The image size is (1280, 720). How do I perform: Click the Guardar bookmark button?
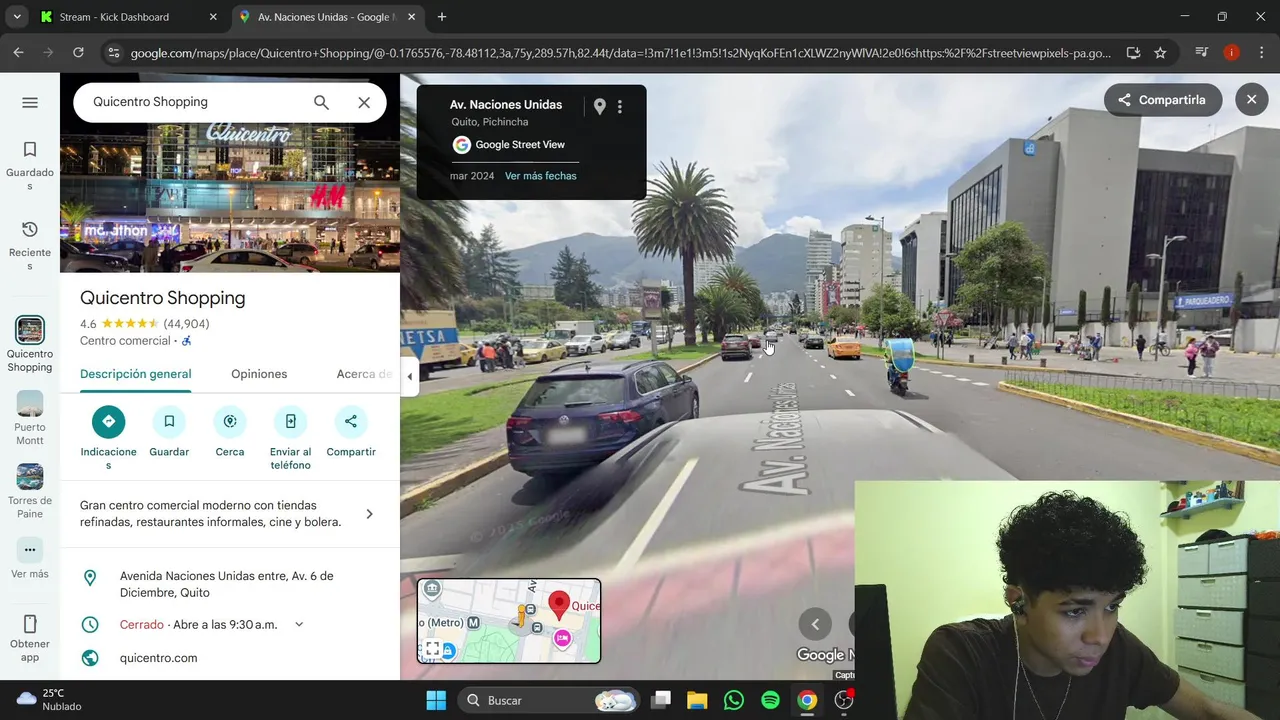(169, 432)
